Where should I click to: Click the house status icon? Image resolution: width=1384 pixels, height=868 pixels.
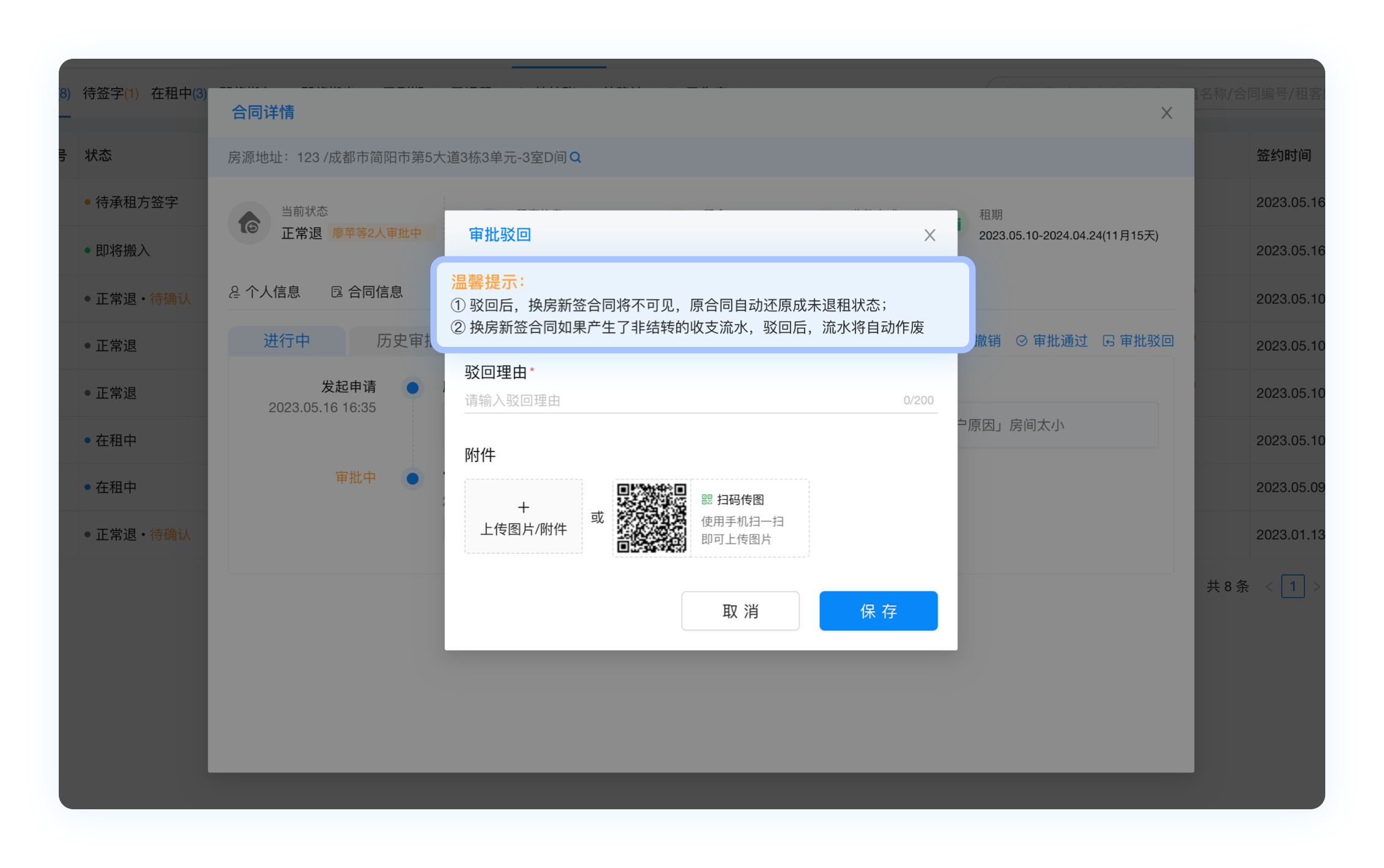pyautogui.click(x=249, y=223)
